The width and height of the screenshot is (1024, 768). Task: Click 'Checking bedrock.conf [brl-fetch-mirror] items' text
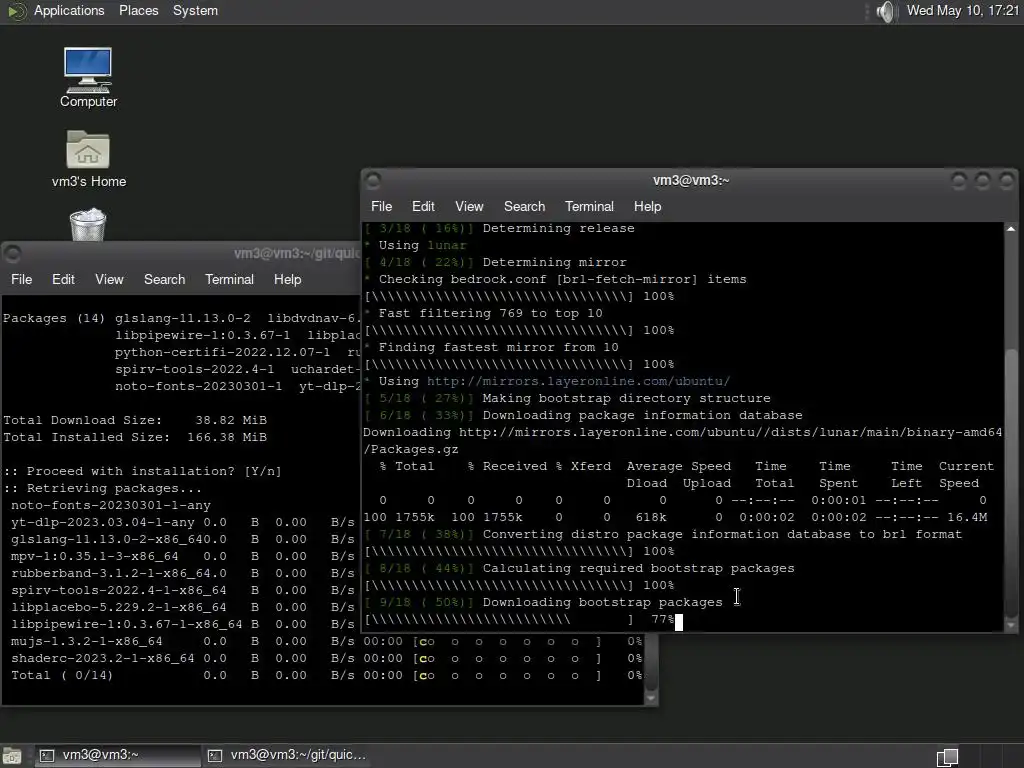pos(562,280)
